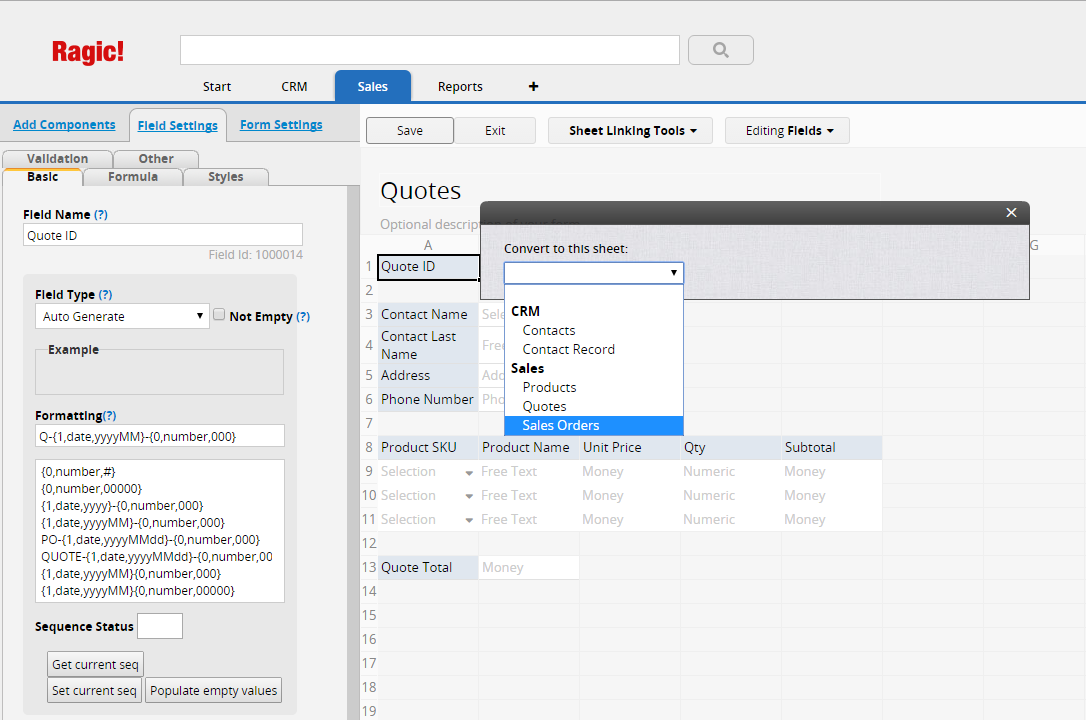Open the Styles sub-tab
The image size is (1086, 720).
[x=226, y=177]
